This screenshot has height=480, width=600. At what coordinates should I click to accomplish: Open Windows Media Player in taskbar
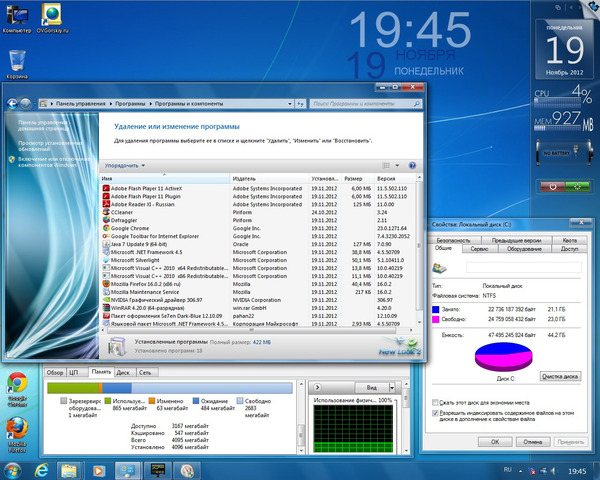(99, 471)
